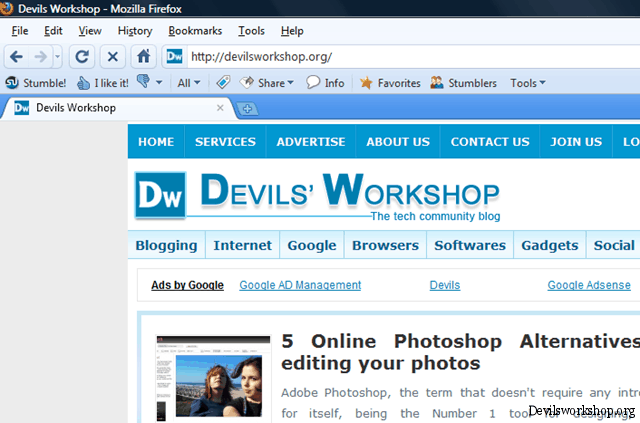The height and width of the screenshot is (423, 640).
Task: Expand the thumbs-down dropdown arrow
Action: [x=159, y=82]
